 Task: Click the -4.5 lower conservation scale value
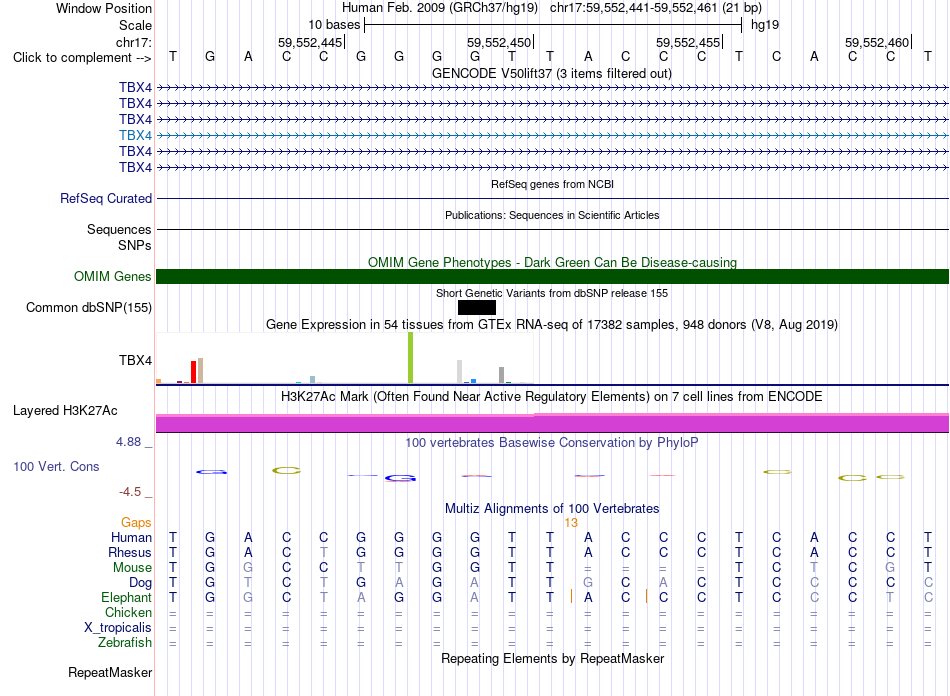point(130,492)
